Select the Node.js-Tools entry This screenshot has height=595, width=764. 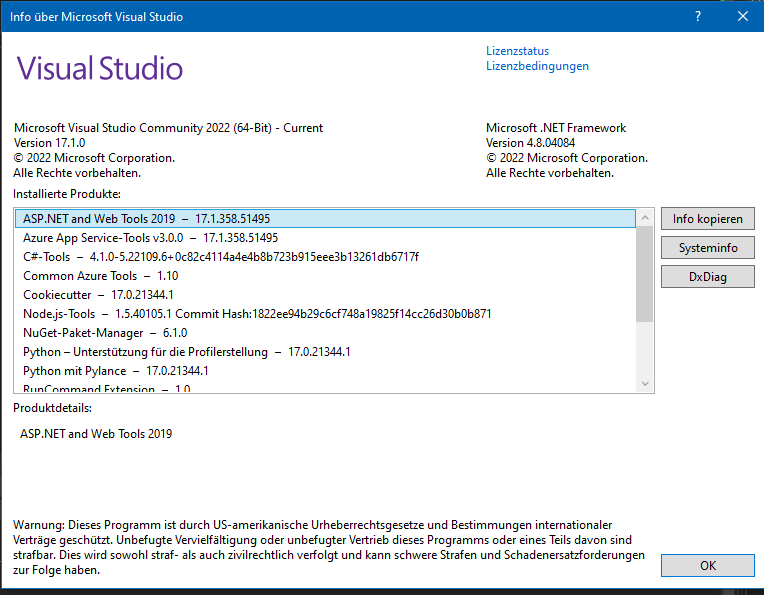point(325,314)
